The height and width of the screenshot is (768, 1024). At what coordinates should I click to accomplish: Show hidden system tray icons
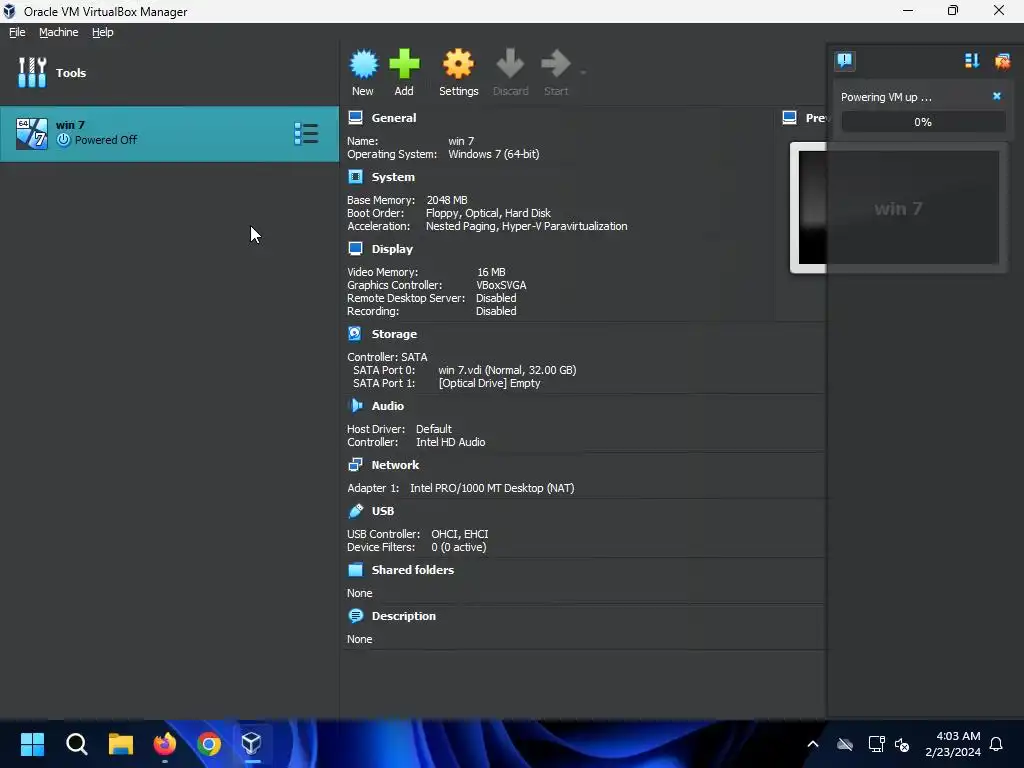[812, 744]
